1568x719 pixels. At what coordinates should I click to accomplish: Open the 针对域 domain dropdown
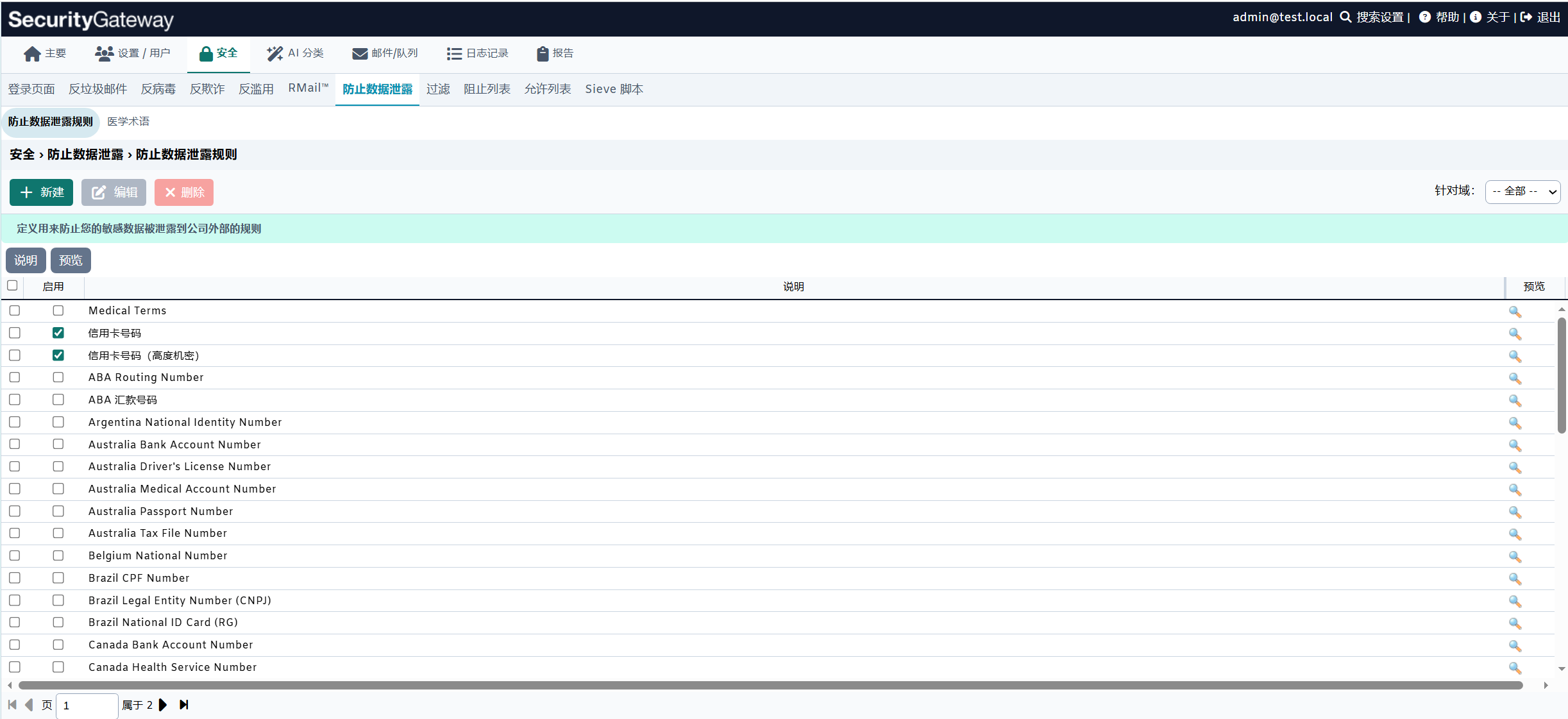(1522, 192)
